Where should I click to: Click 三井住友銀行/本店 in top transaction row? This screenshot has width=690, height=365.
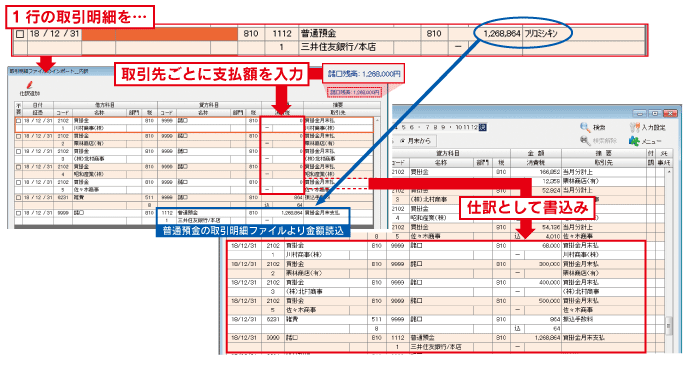[338, 47]
